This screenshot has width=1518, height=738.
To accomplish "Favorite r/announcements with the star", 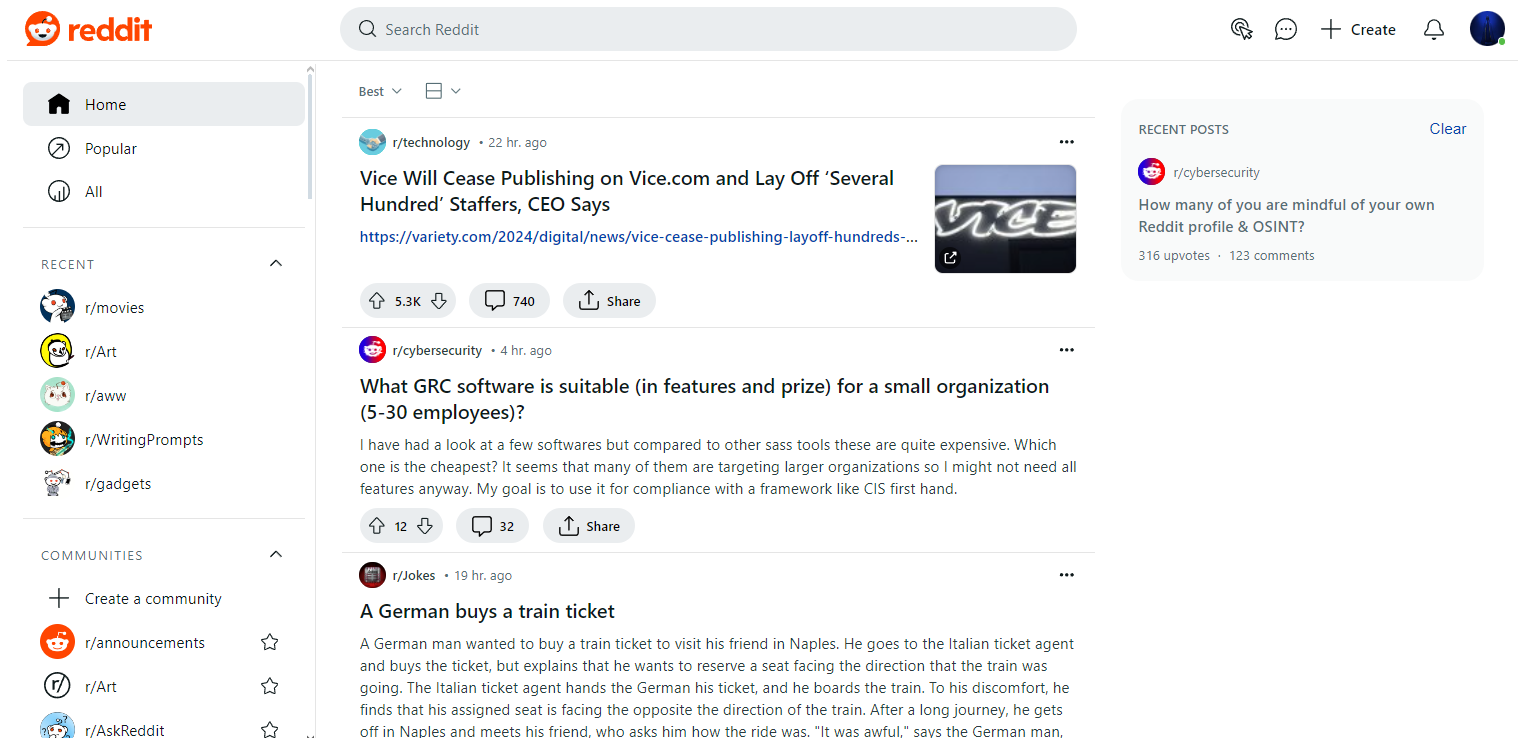I will (269, 643).
